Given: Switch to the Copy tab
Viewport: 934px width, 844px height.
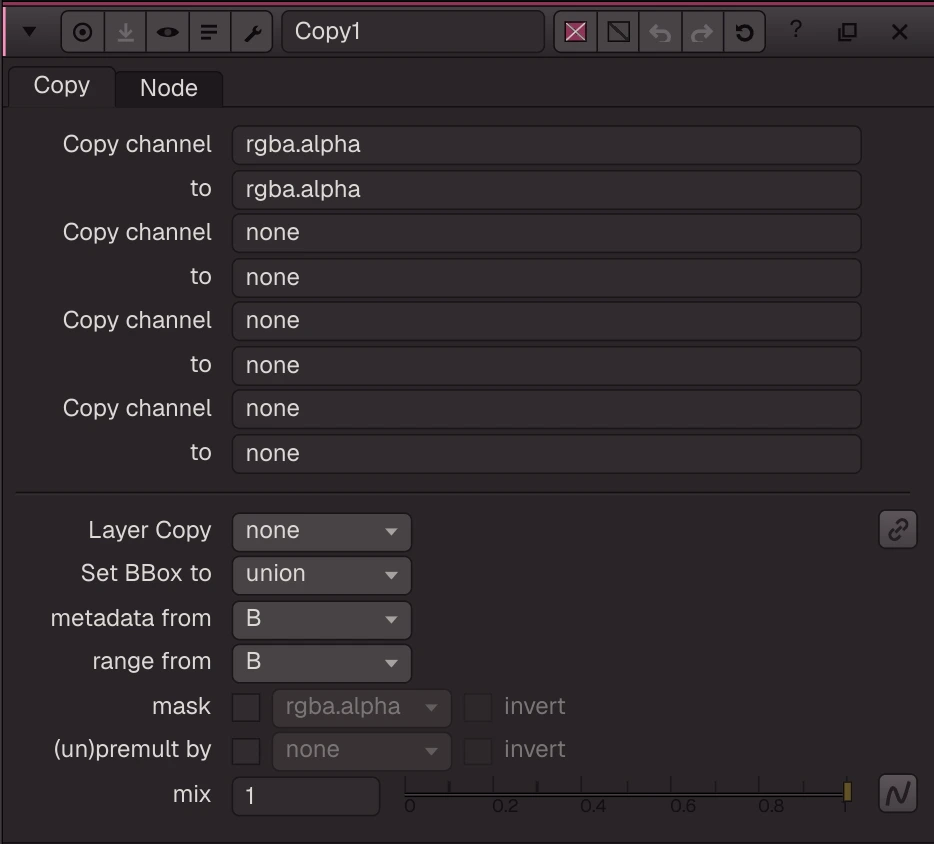Looking at the screenshot, I should [62, 86].
